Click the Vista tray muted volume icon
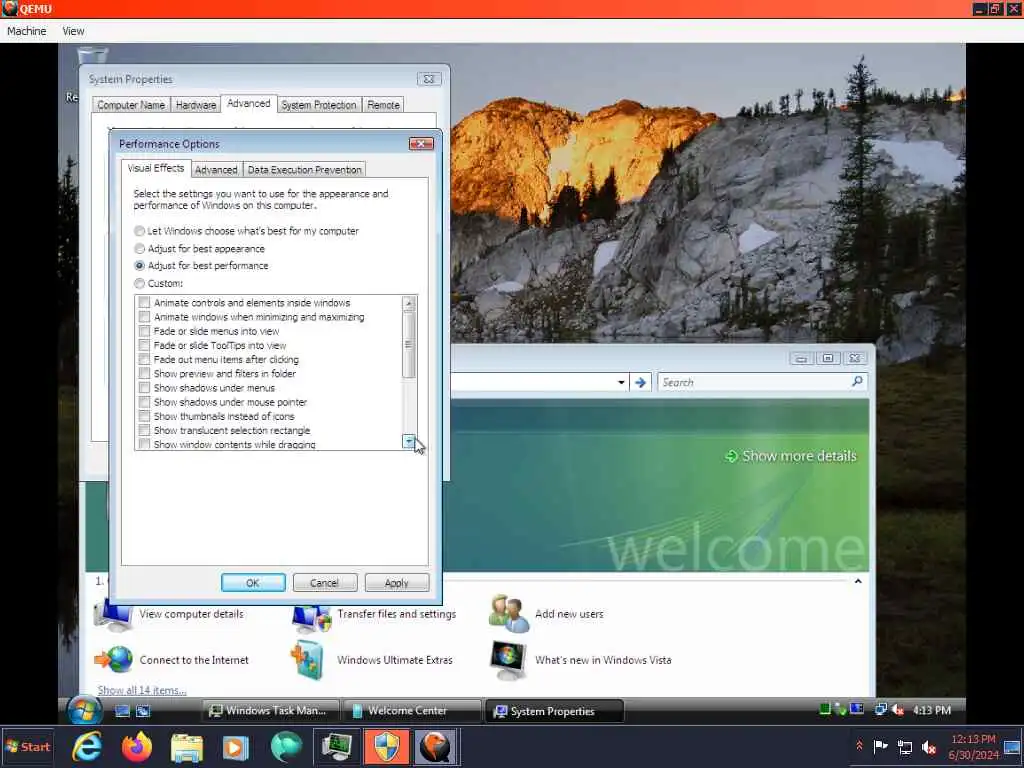Image resolution: width=1024 pixels, height=768 pixels. pos(898,710)
